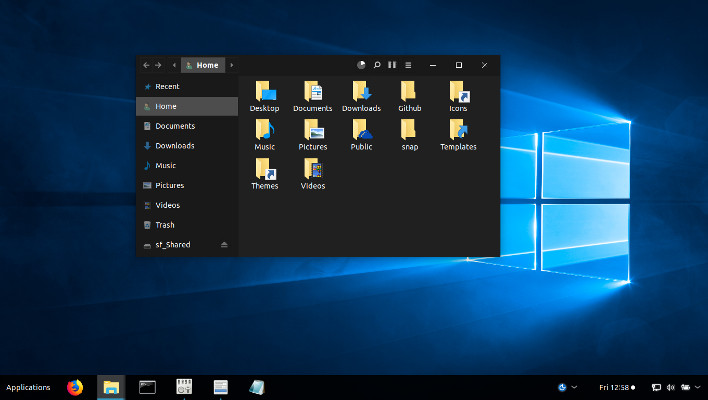Close the file manager window
Image resolution: width=708 pixels, height=400 pixels.
(x=484, y=65)
